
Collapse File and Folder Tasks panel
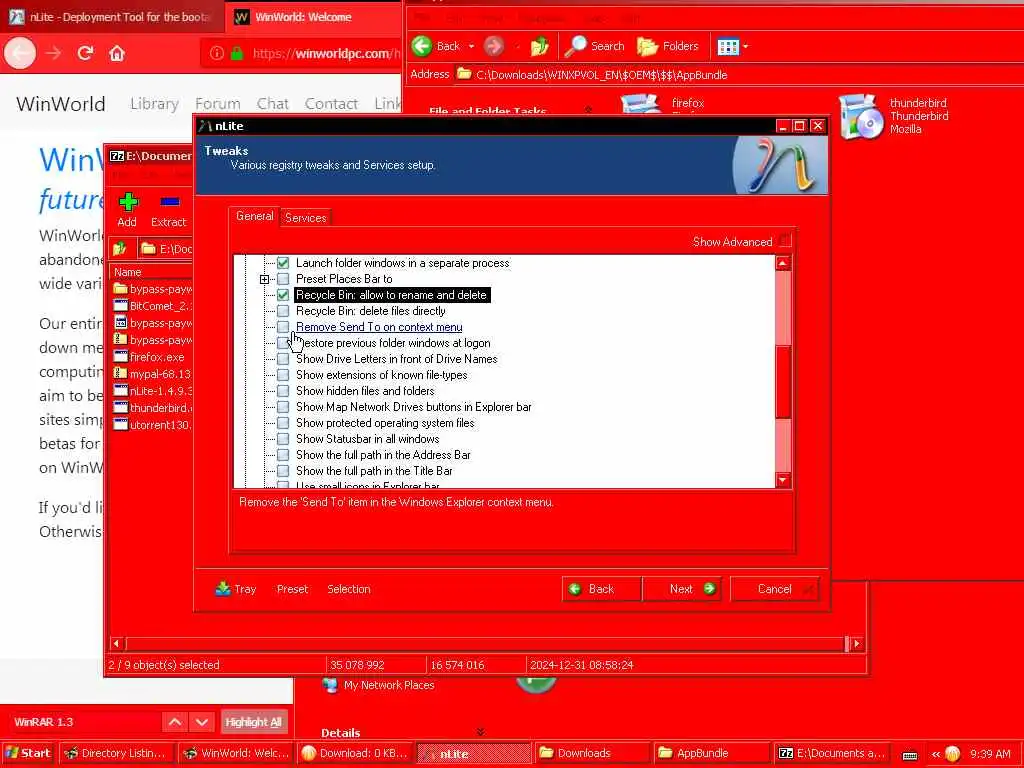588,110
